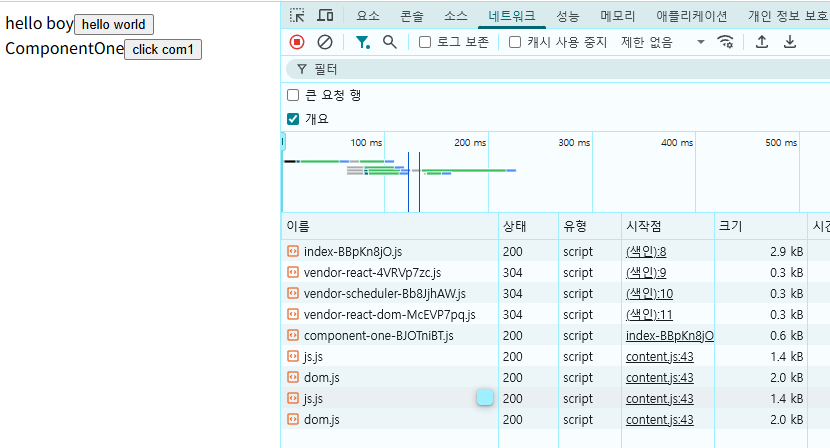This screenshot has width=830, height=448.
Task: Import a HAR file with the upload icon
Action: coord(762,42)
